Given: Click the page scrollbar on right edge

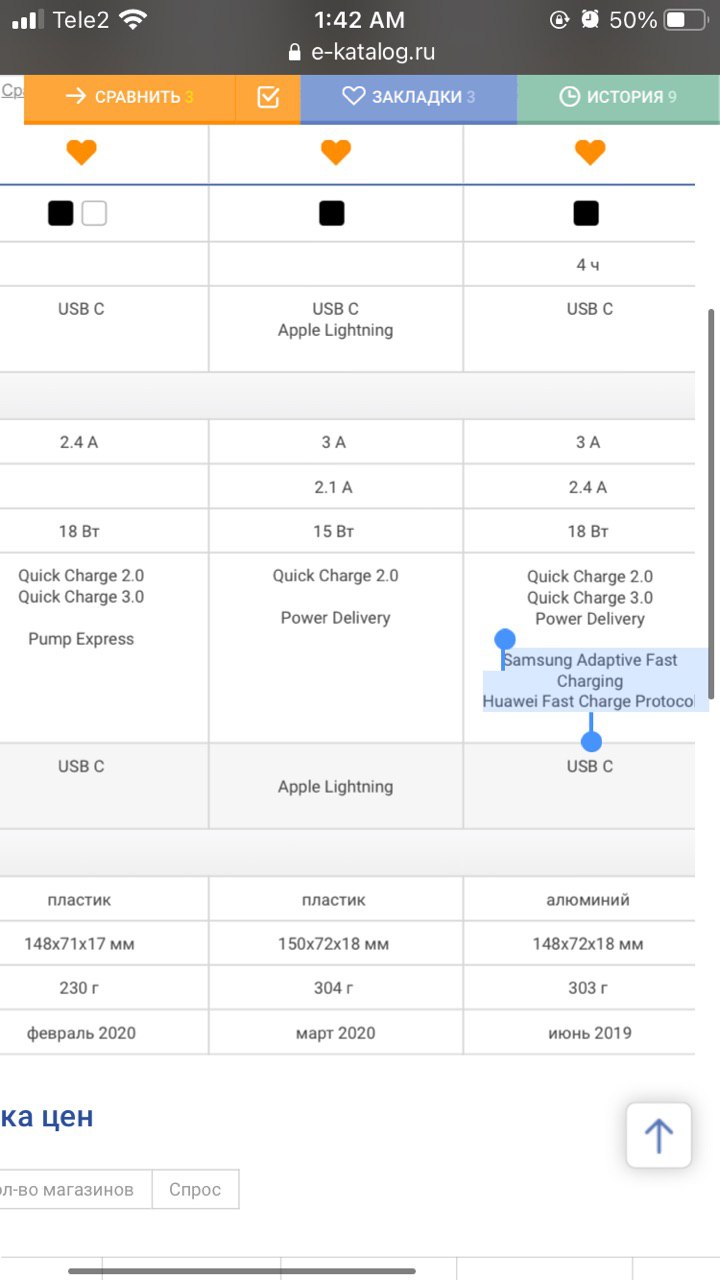Looking at the screenshot, I should pyautogui.click(x=711, y=503).
